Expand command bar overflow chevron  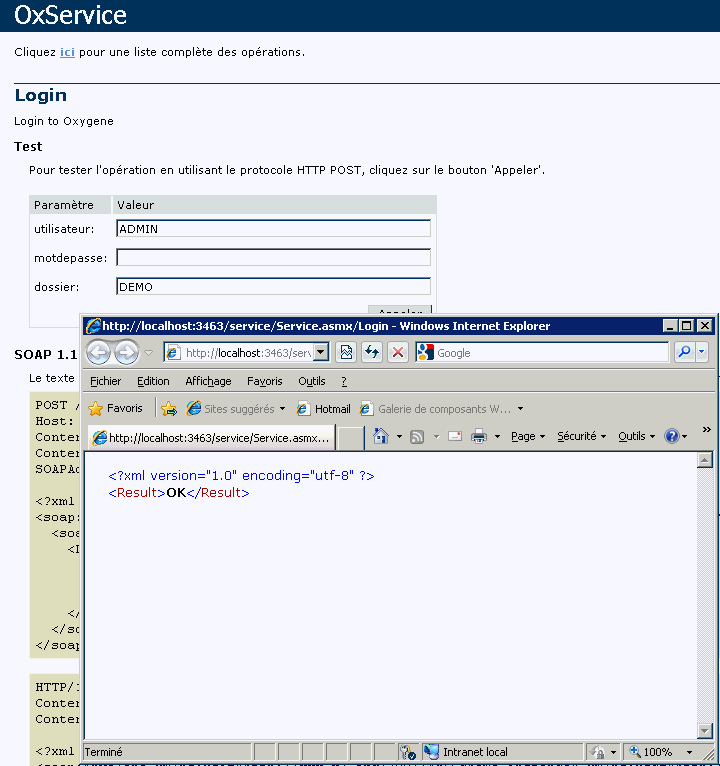[706, 429]
